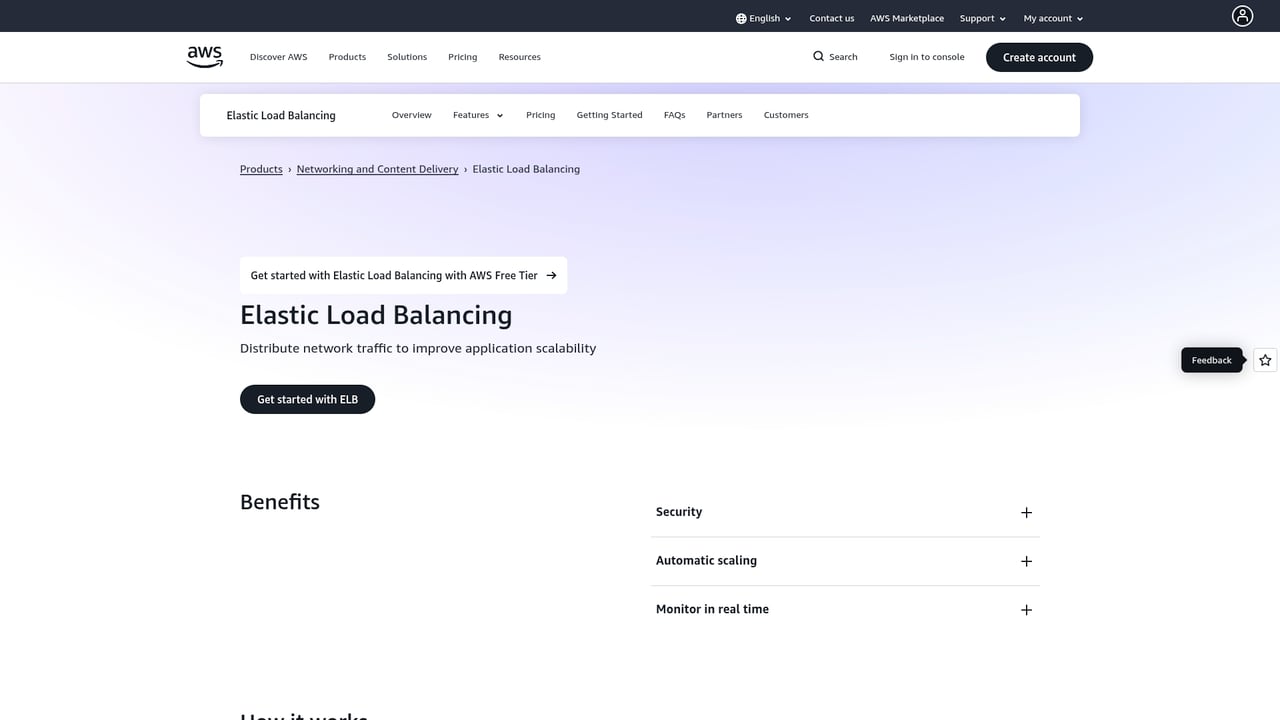This screenshot has width=1280, height=720.
Task: Open the Networking and Content Delivery breadcrumb
Action: (377, 169)
